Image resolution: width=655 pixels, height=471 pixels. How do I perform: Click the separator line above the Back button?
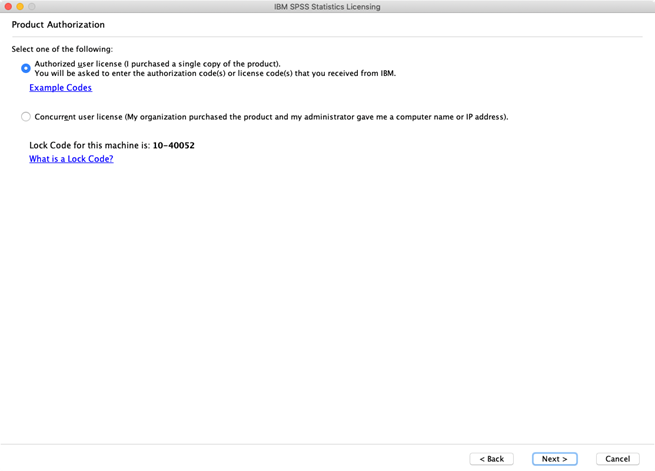pyautogui.click(x=328, y=444)
